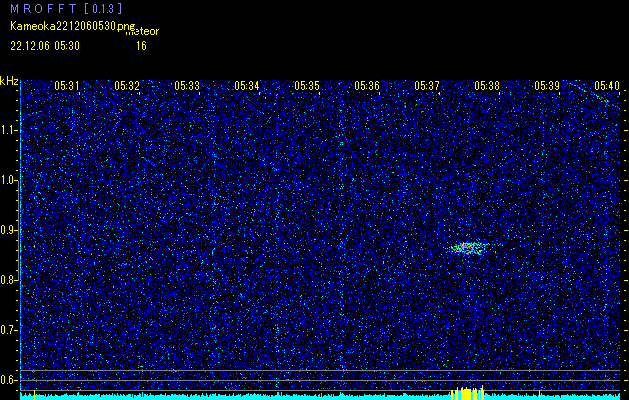
Task: Click the 05:32 time axis label
Action: pos(126,85)
